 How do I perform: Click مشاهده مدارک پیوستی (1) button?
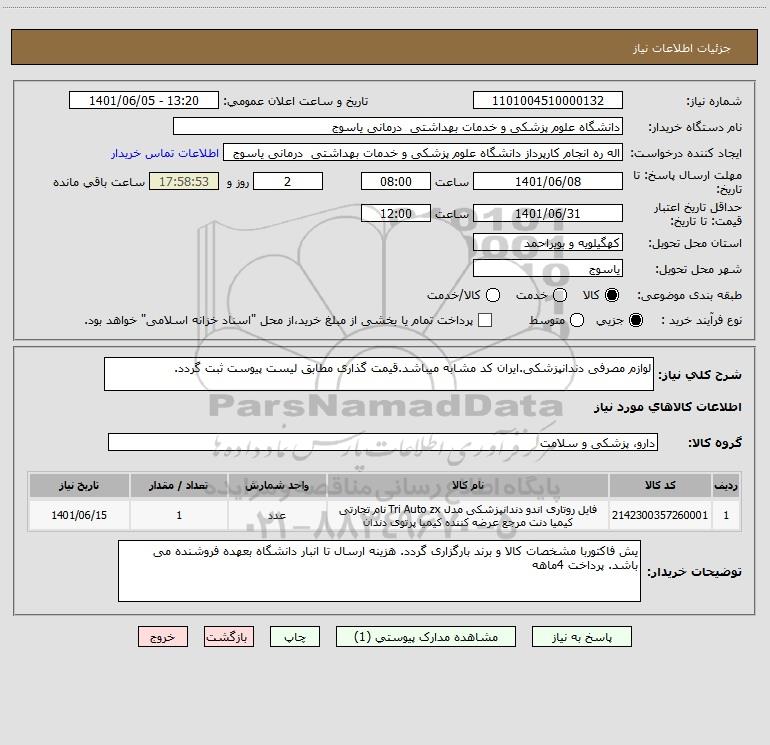click(426, 637)
